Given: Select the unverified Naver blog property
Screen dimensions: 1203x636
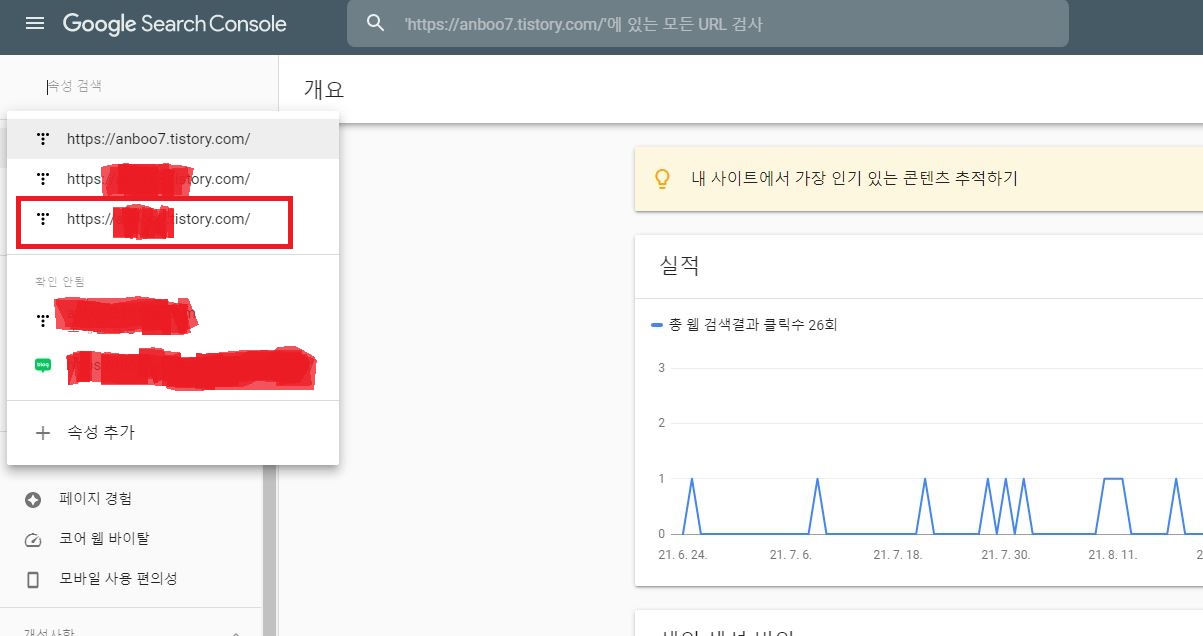Looking at the screenshot, I should tap(173, 366).
